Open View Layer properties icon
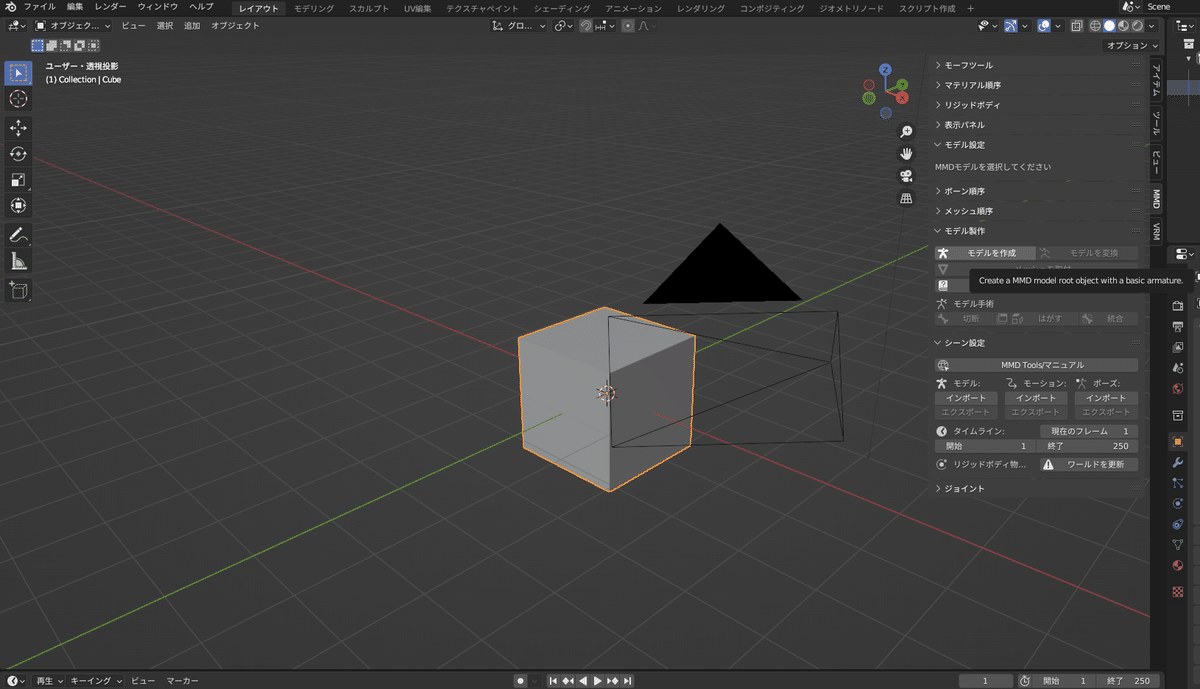 tap(1178, 347)
